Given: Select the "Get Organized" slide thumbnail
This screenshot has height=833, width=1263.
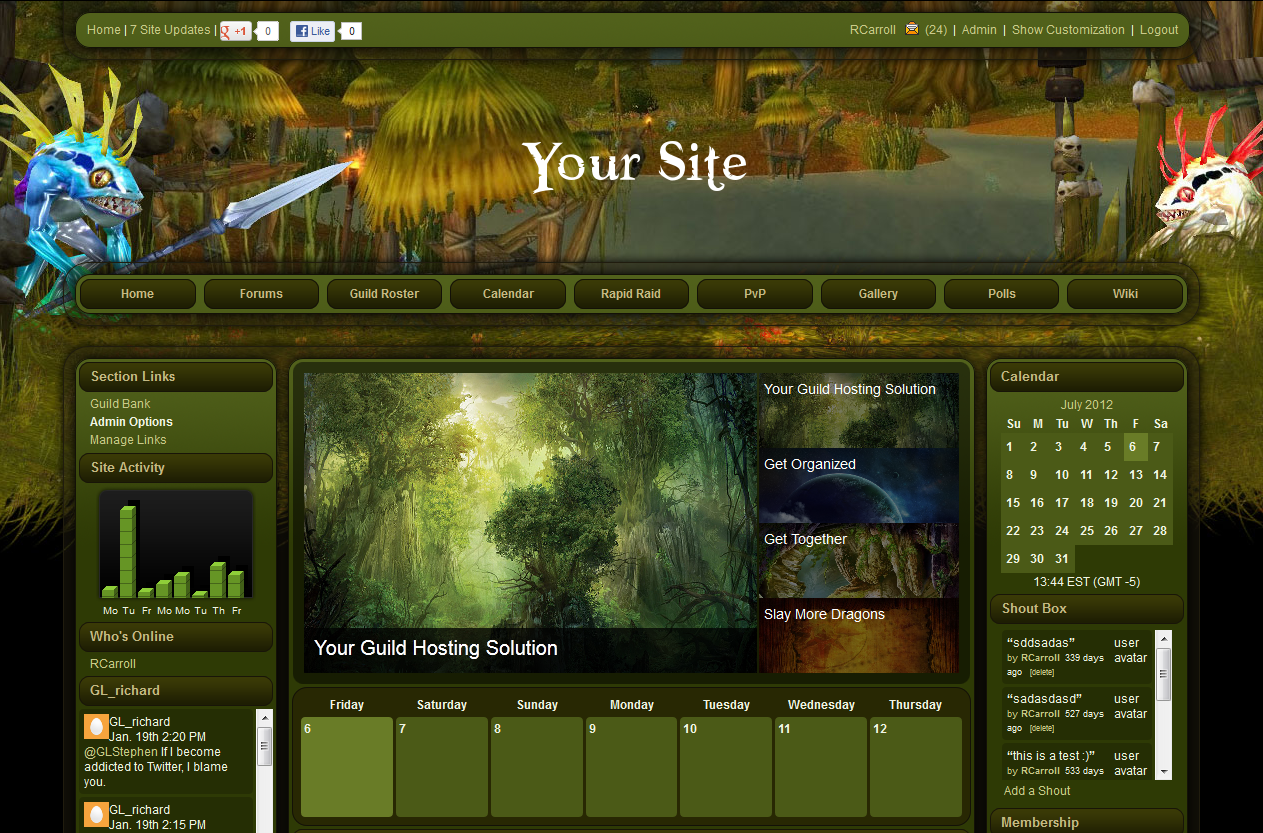Looking at the screenshot, I should [859, 486].
